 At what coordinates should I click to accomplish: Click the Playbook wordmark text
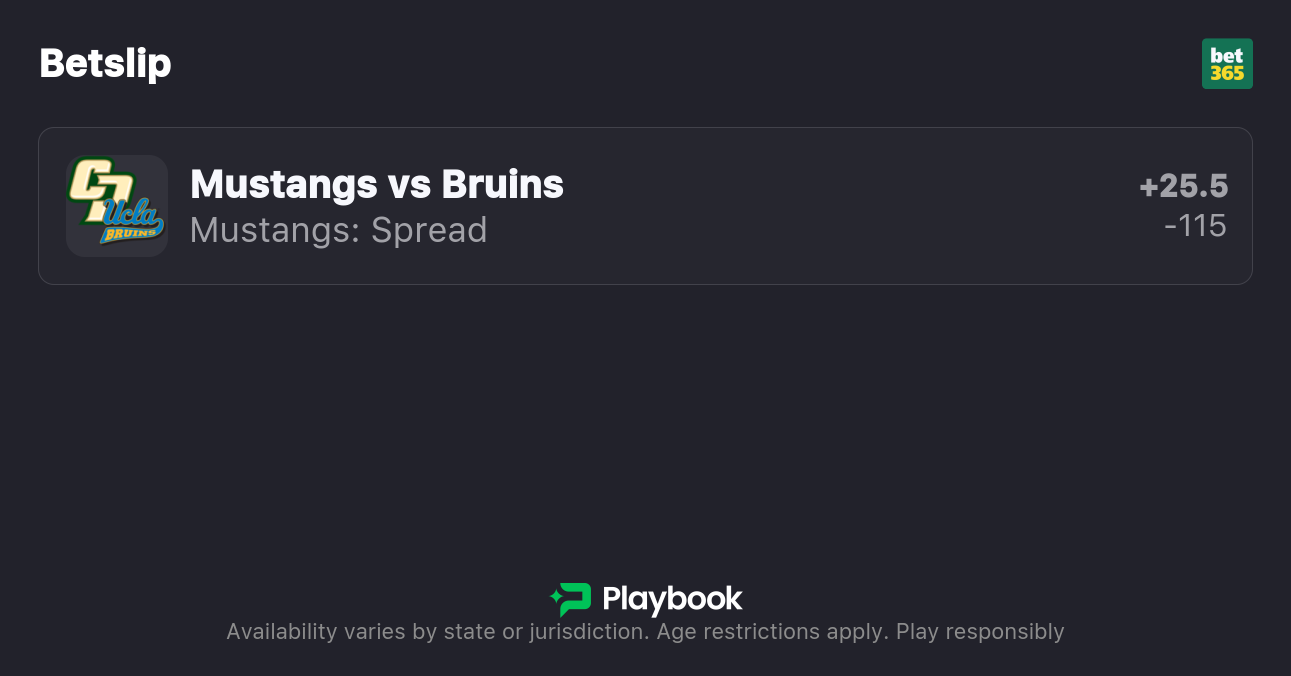coord(672,599)
